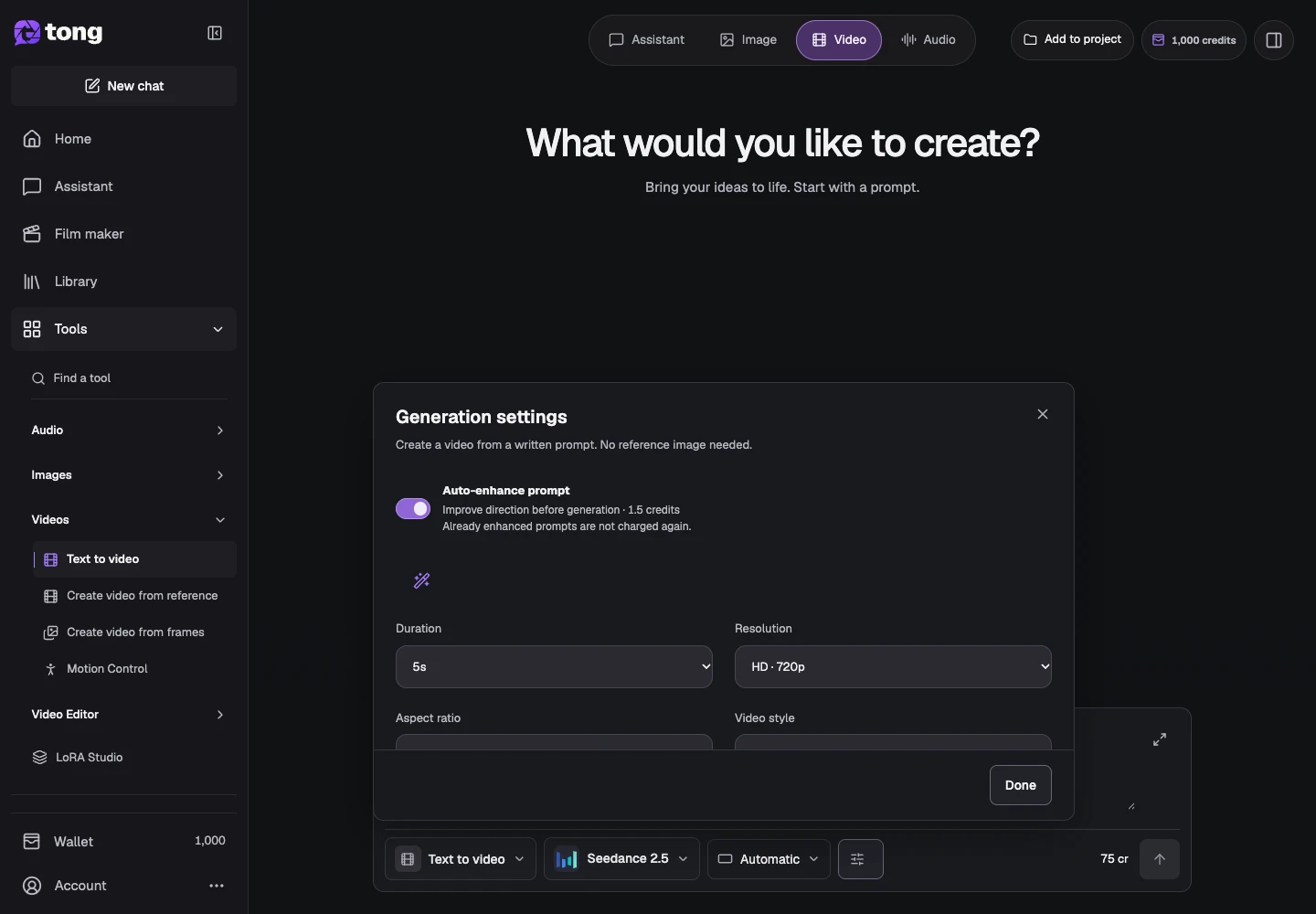Open the Automatic aspect ratio dropdown
1316x914 pixels.
769,859
